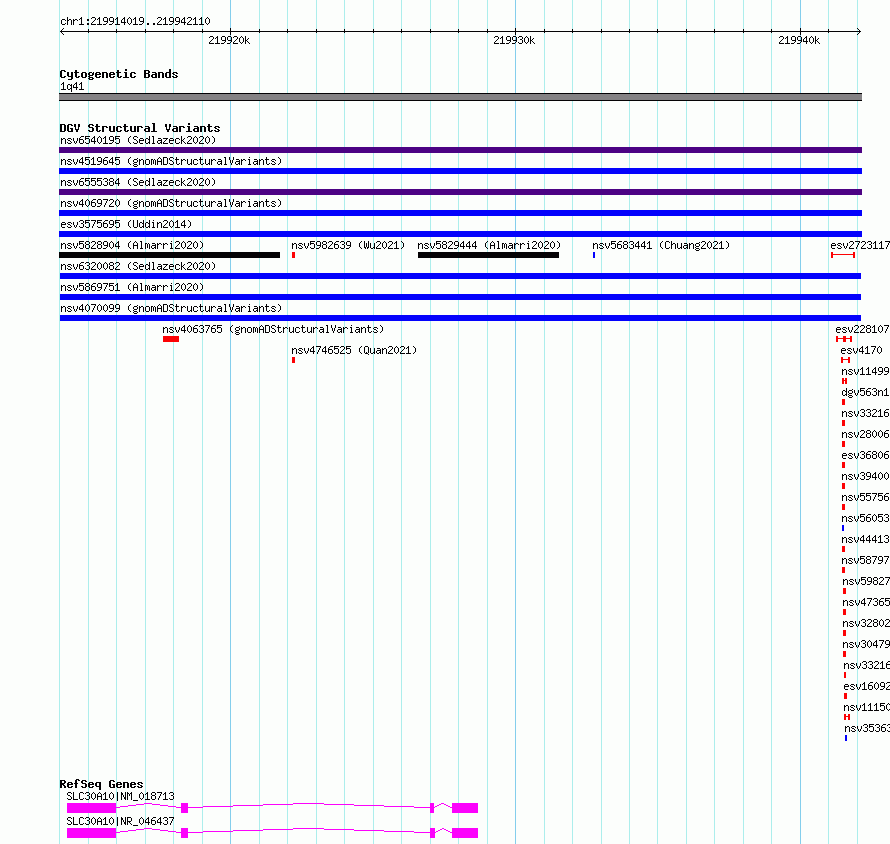The image size is (890, 844).
Task: Click the nsv4069720 gnomAD variant label
Action: pyautogui.click(x=171, y=203)
